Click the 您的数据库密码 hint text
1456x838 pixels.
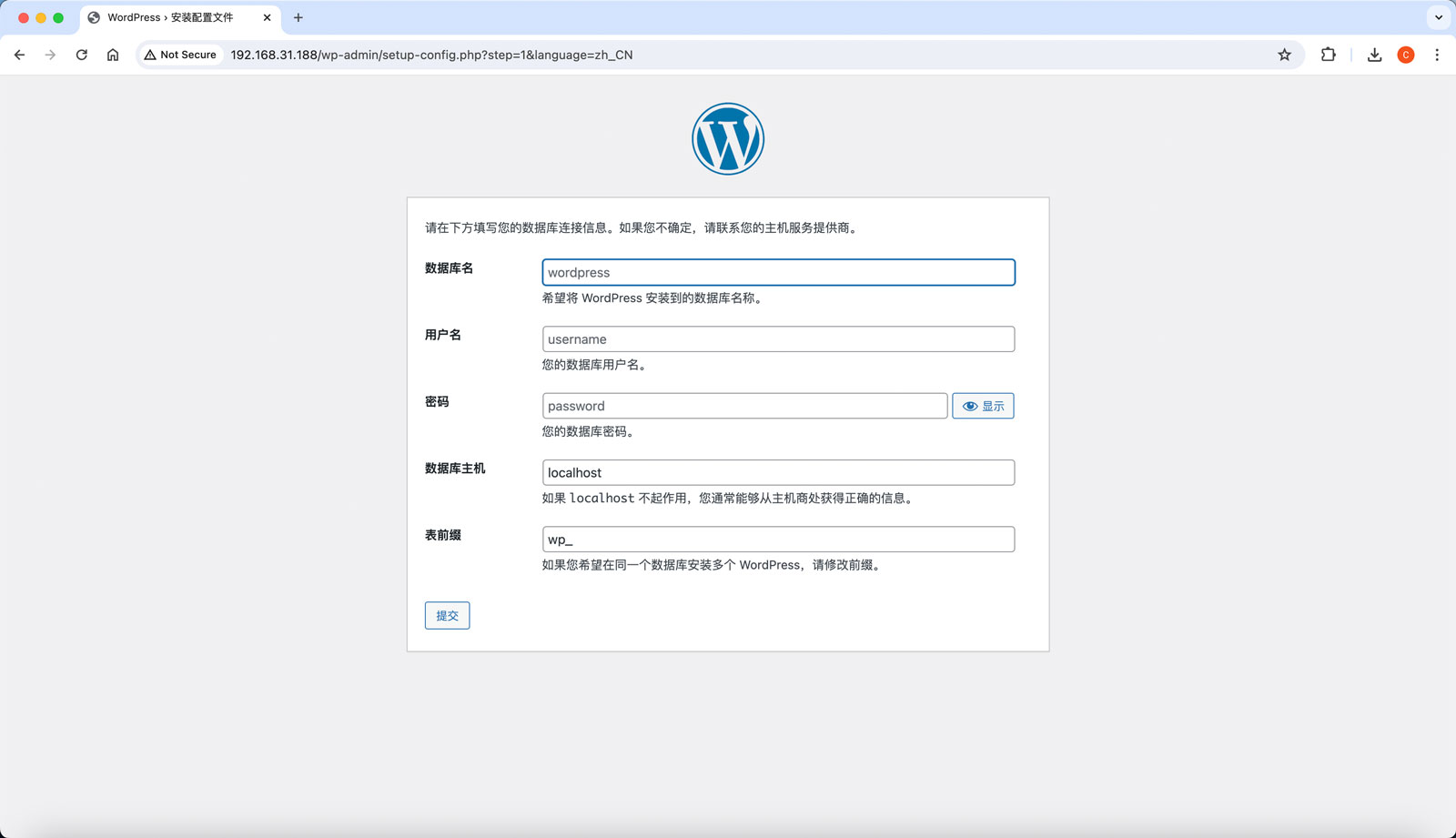(590, 431)
